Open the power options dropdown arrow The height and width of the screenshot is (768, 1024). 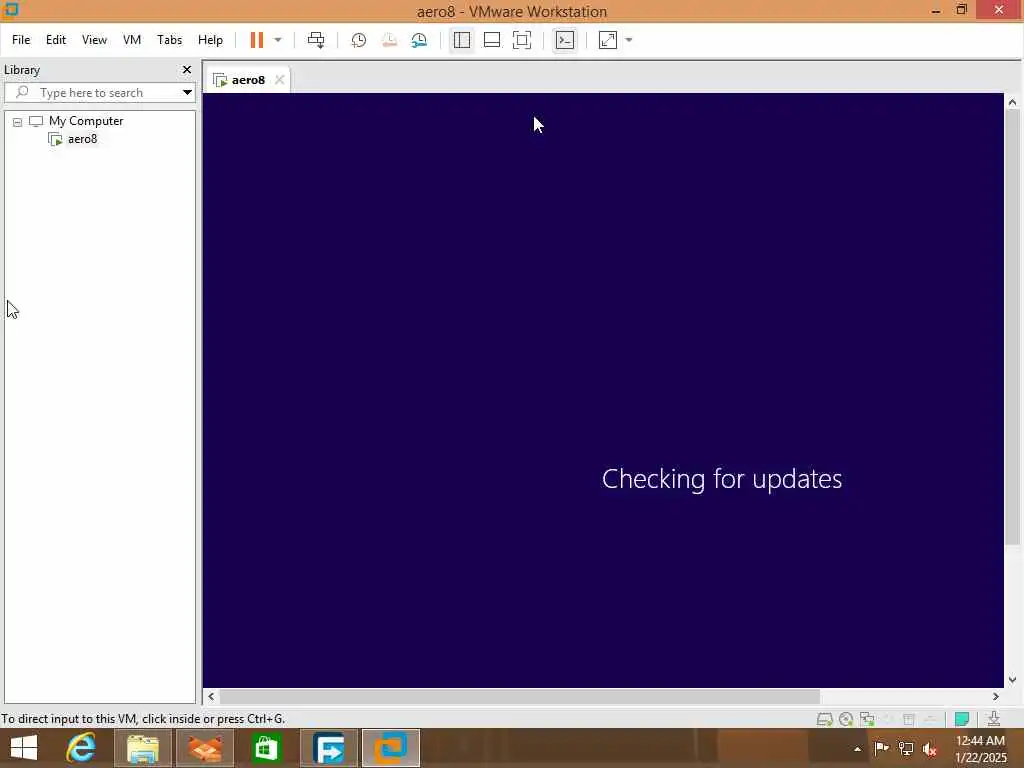pos(278,40)
